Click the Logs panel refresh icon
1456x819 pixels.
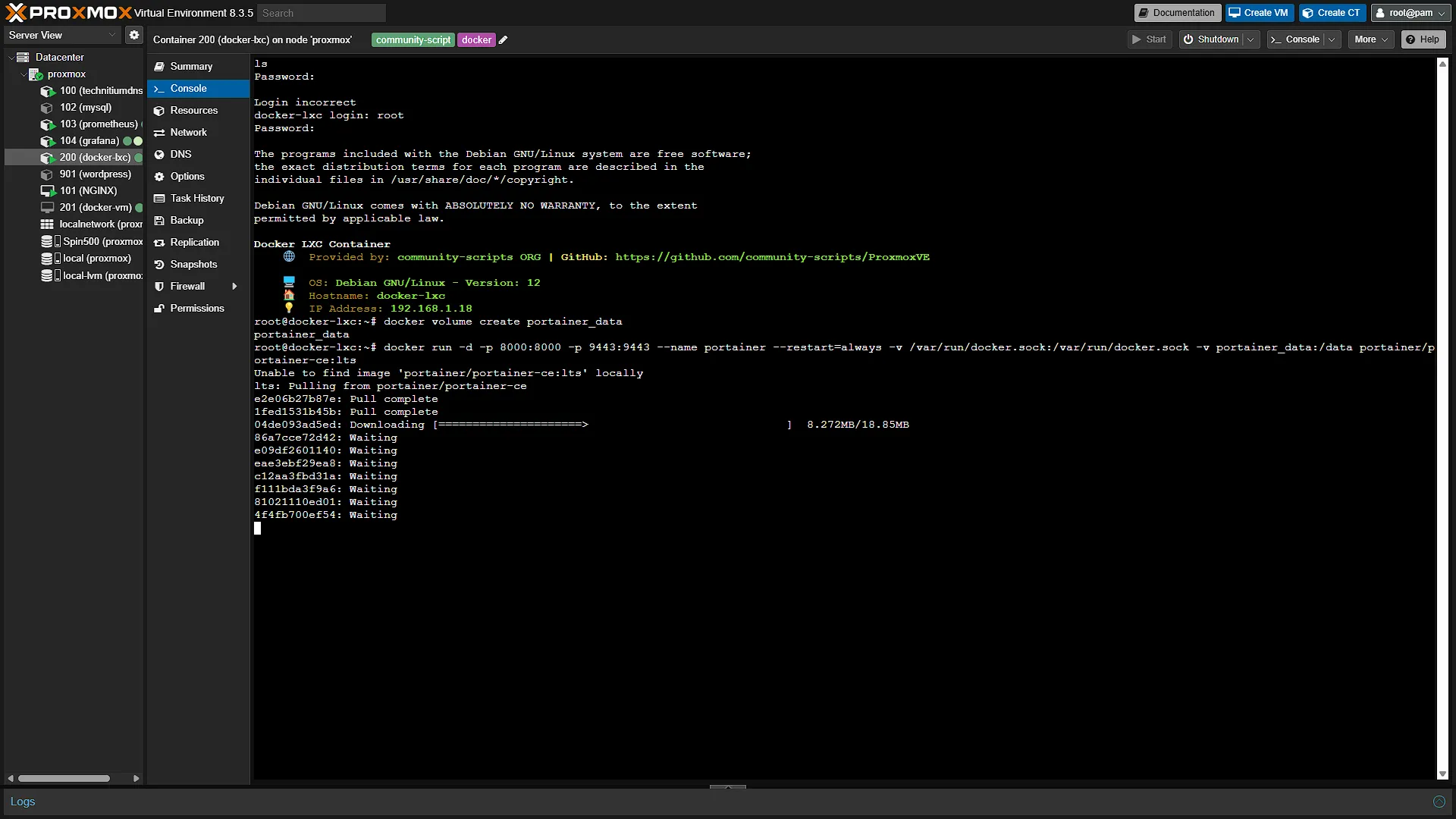[1439, 802]
